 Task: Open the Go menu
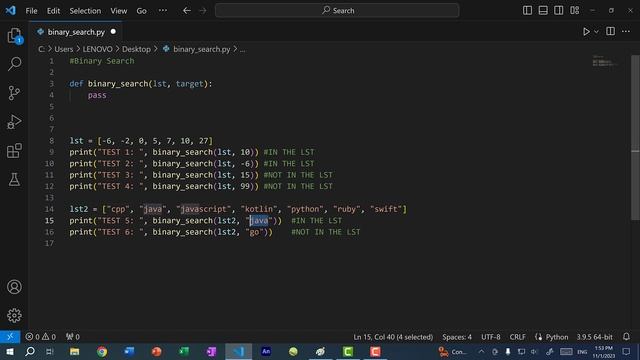[141, 11]
